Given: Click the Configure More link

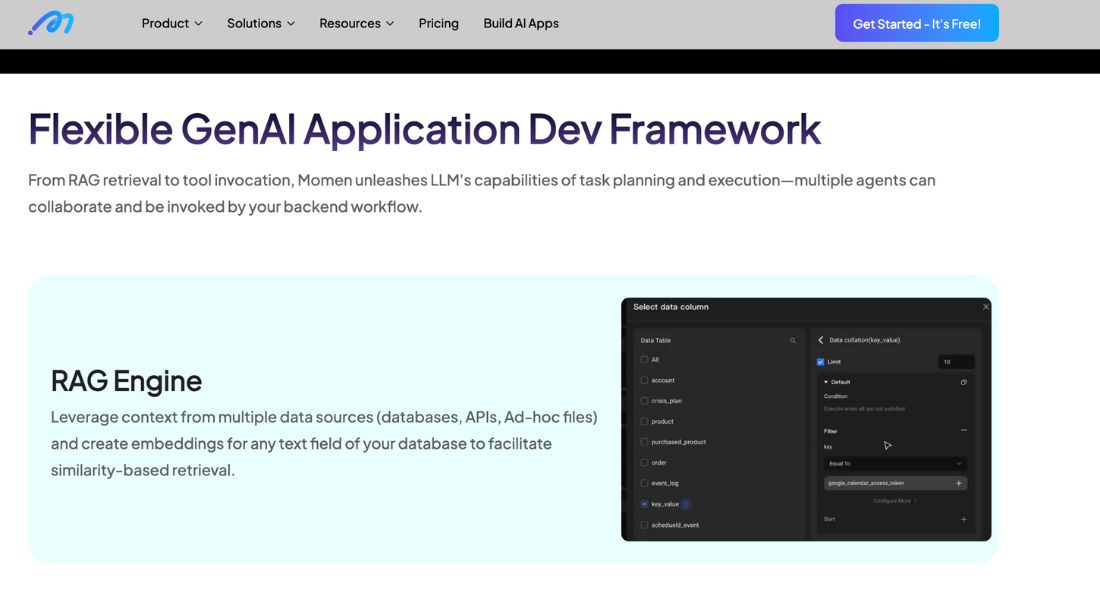Looking at the screenshot, I should coord(895,500).
